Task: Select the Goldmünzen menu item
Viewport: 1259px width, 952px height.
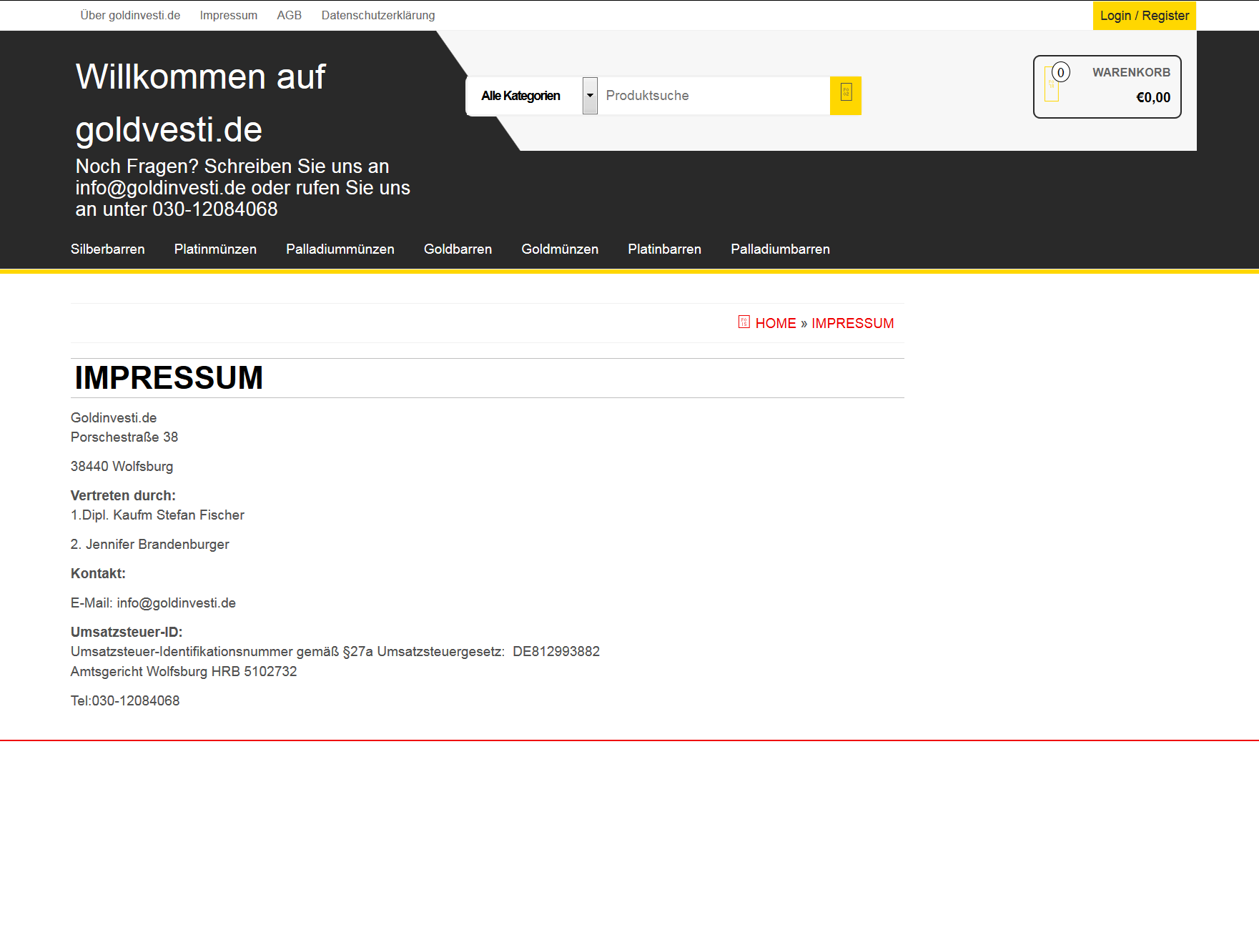Action: (560, 249)
